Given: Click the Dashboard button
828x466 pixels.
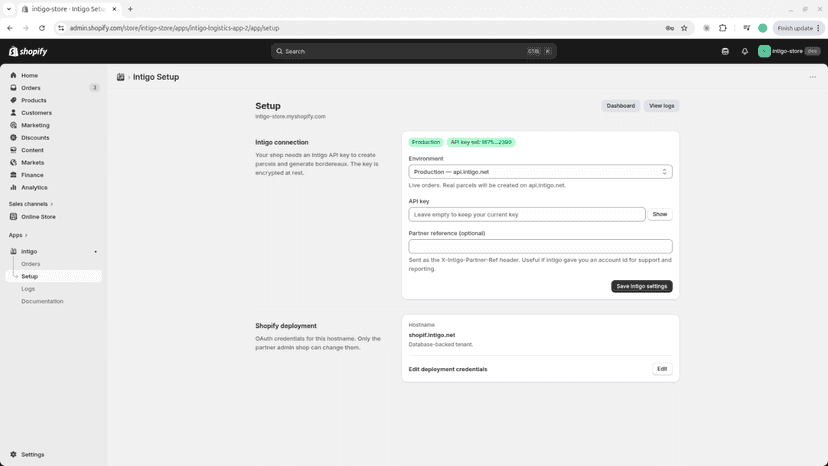Looking at the screenshot, I should [x=620, y=106].
